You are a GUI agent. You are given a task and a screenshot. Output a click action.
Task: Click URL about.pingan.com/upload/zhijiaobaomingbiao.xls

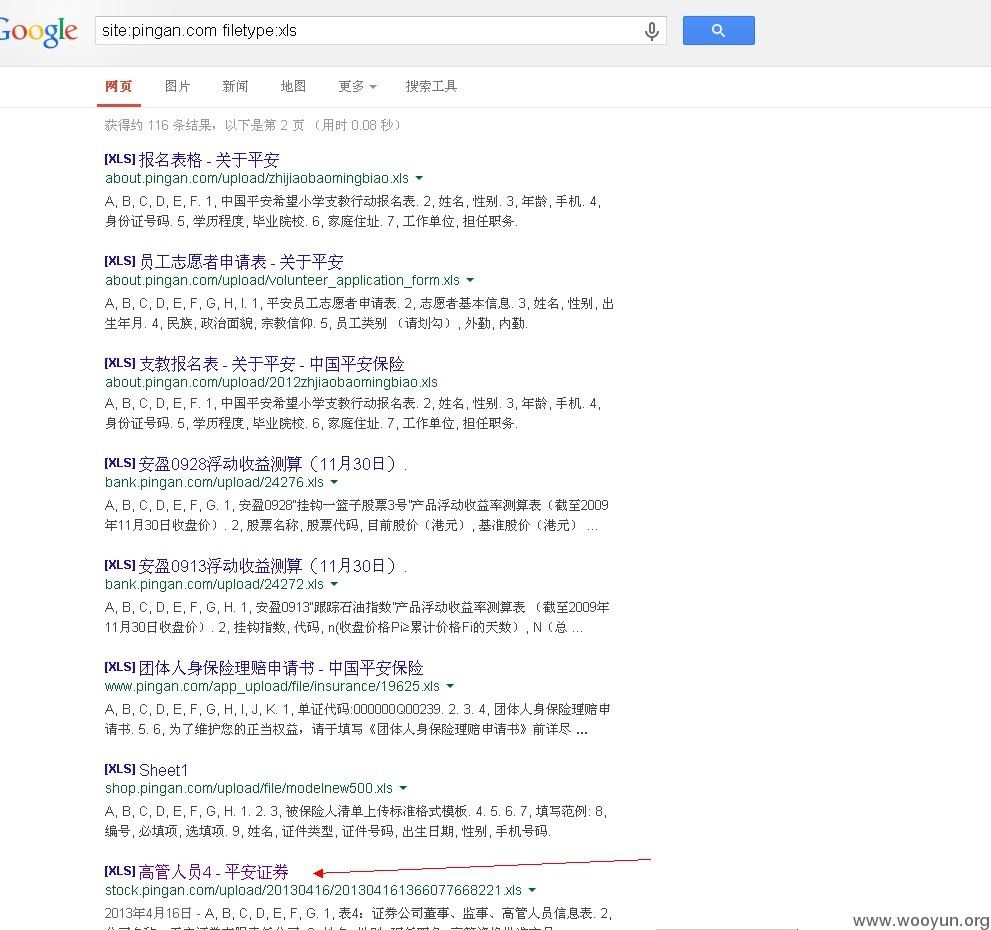[x=257, y=178]
